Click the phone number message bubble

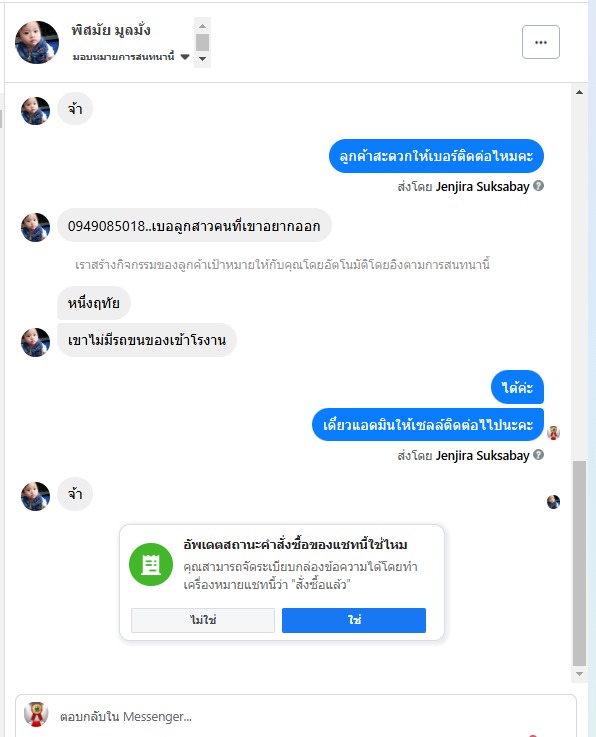pos(194,226)
